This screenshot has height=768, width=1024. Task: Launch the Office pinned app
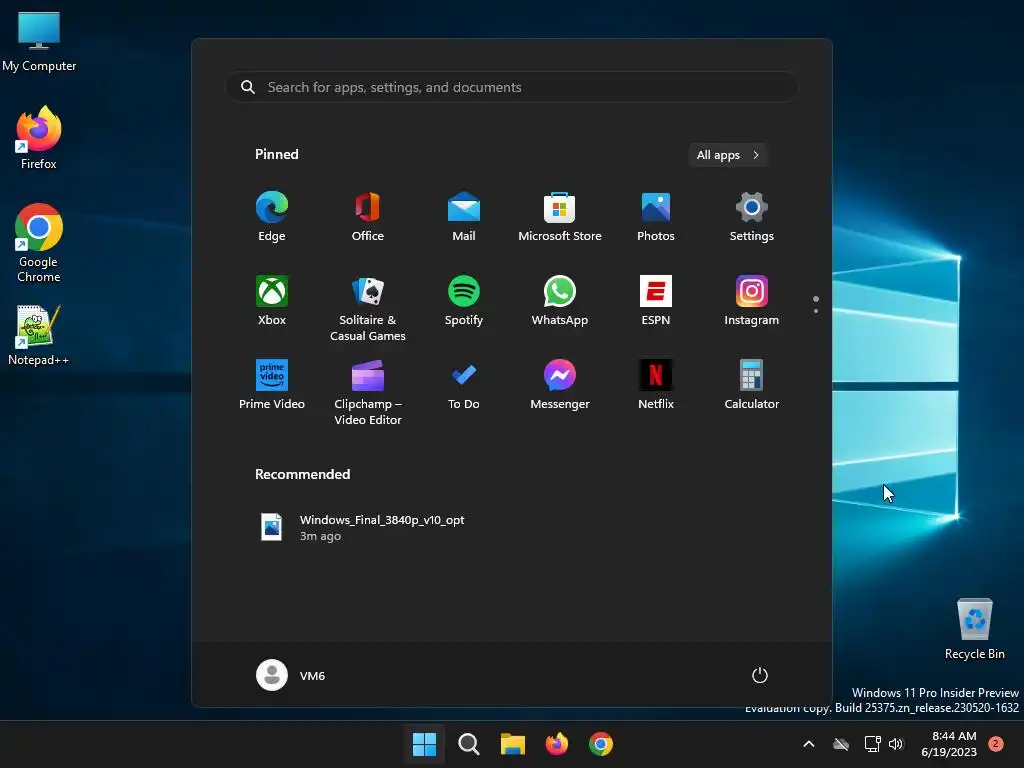368,217
